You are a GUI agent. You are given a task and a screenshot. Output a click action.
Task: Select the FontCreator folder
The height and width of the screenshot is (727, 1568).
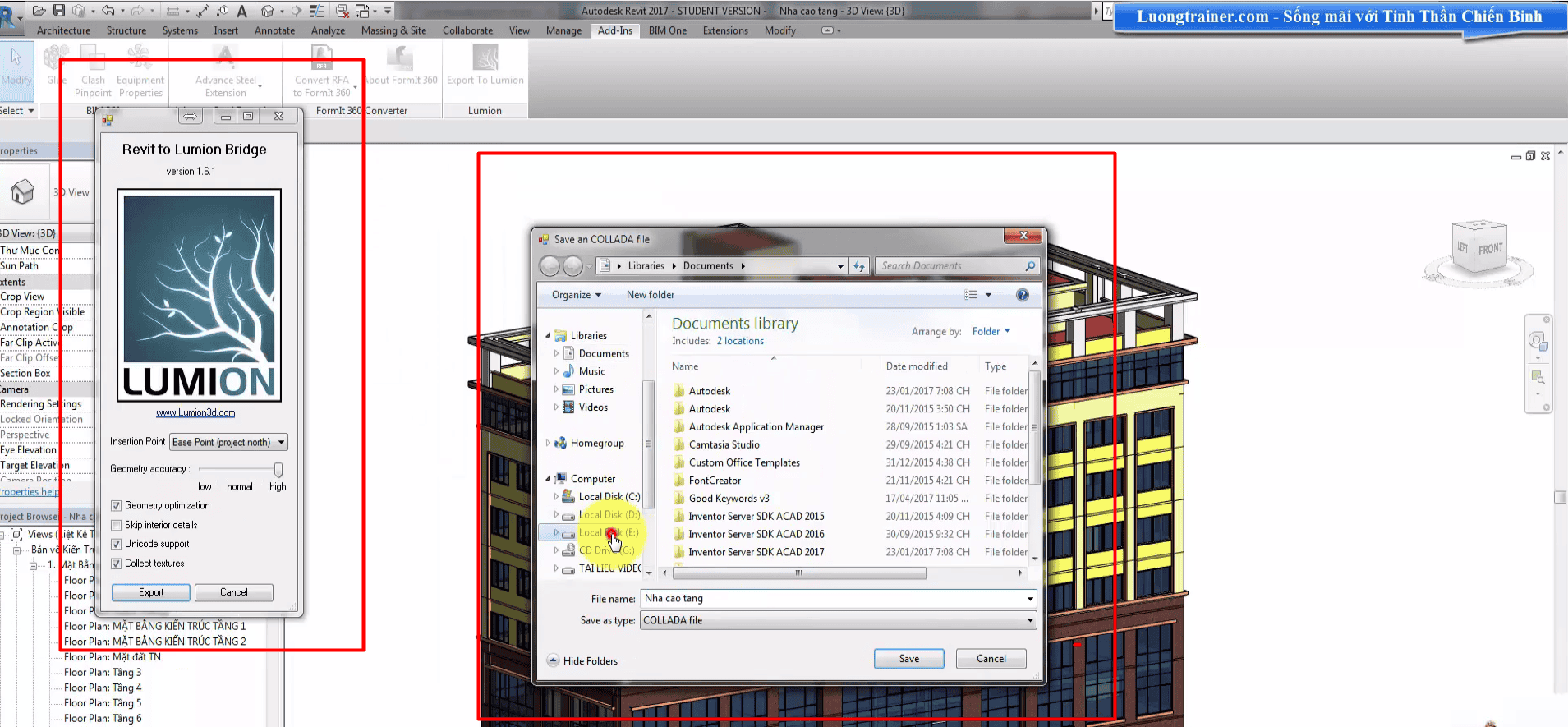(x=715, y=481)
